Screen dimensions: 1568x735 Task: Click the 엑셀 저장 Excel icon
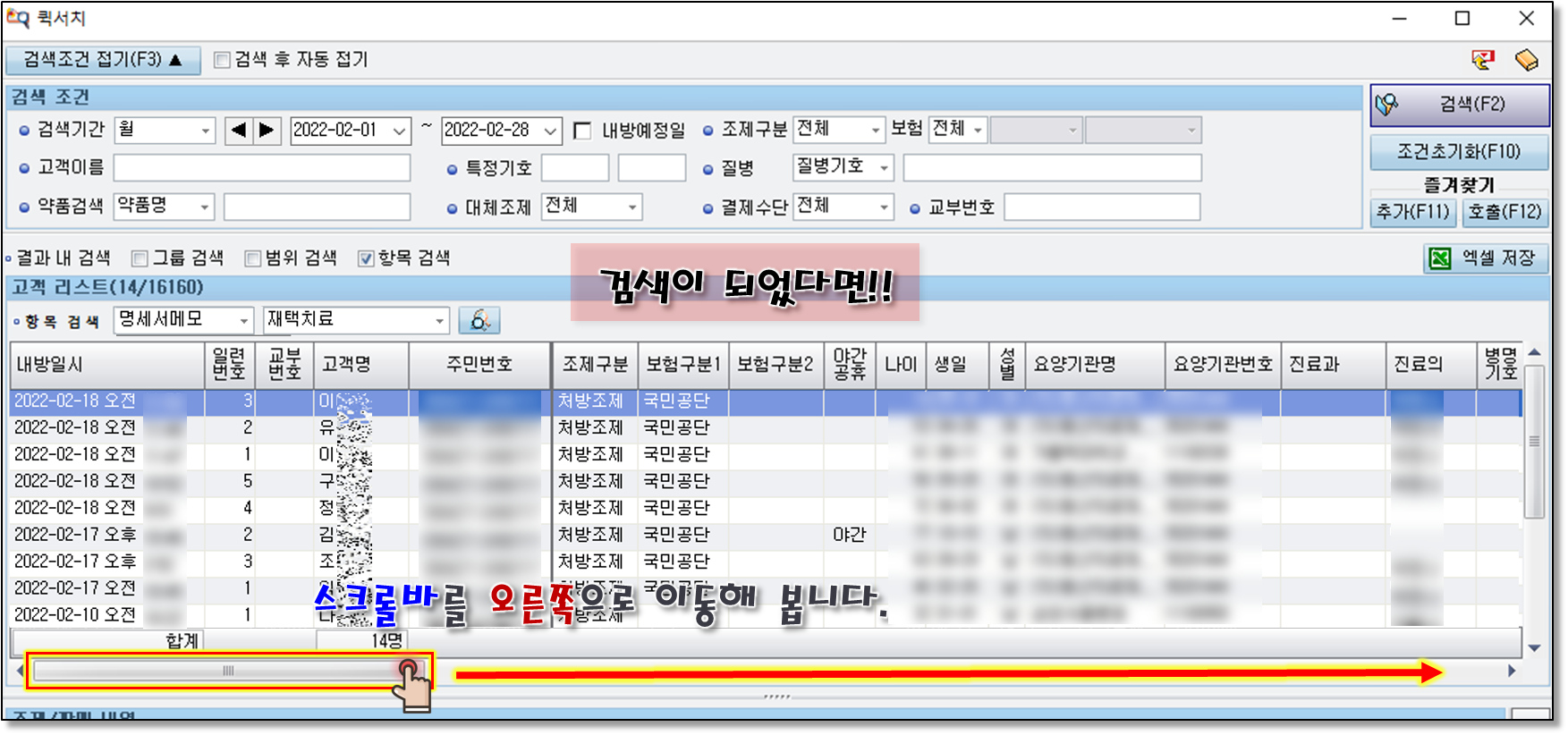coord(1440,258)
